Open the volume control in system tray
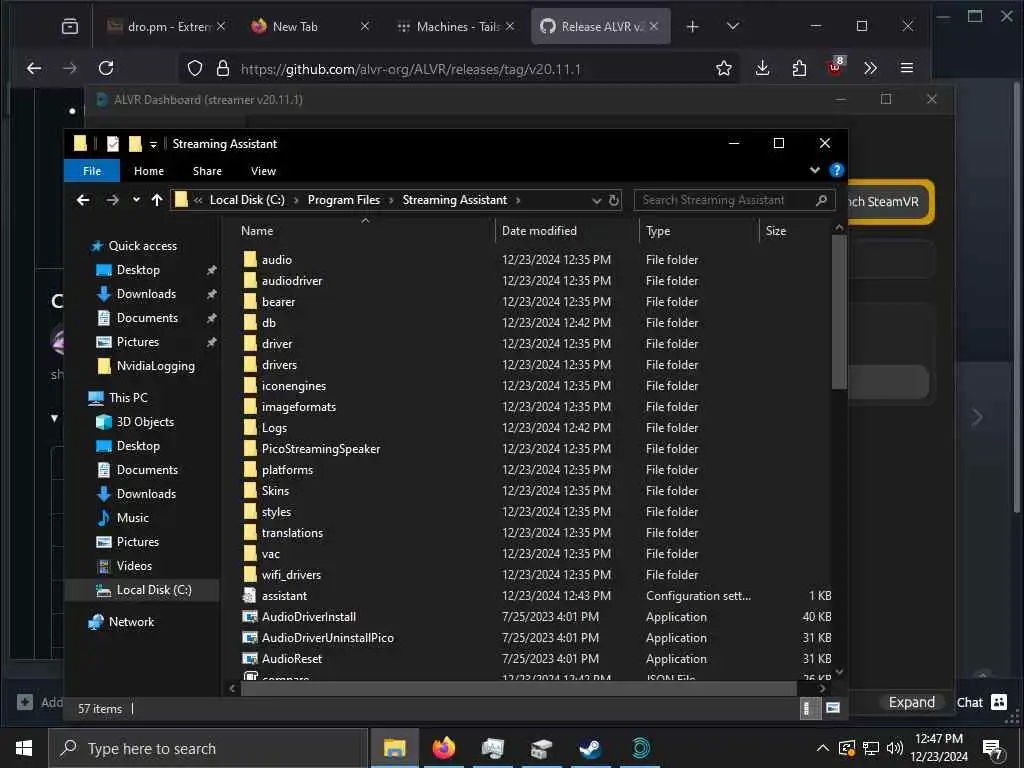The height and width of the screenshot is (768, 1024). coord(895,748)
